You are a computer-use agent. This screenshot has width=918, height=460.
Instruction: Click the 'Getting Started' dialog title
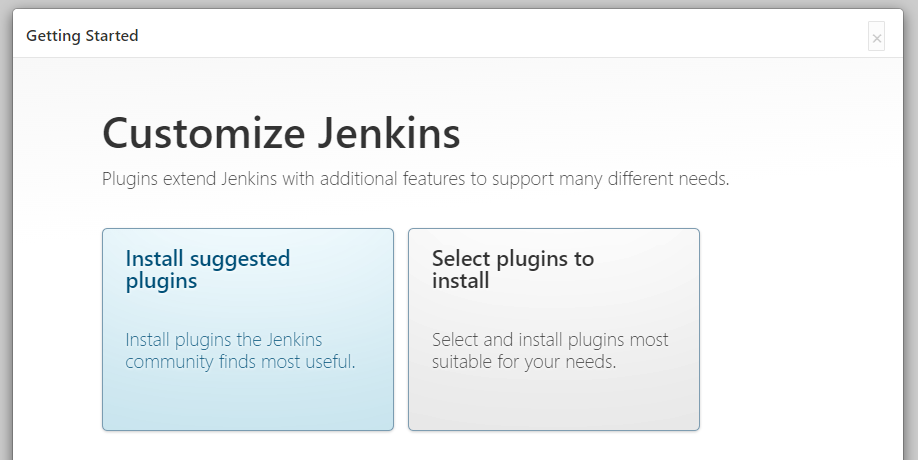82,36
